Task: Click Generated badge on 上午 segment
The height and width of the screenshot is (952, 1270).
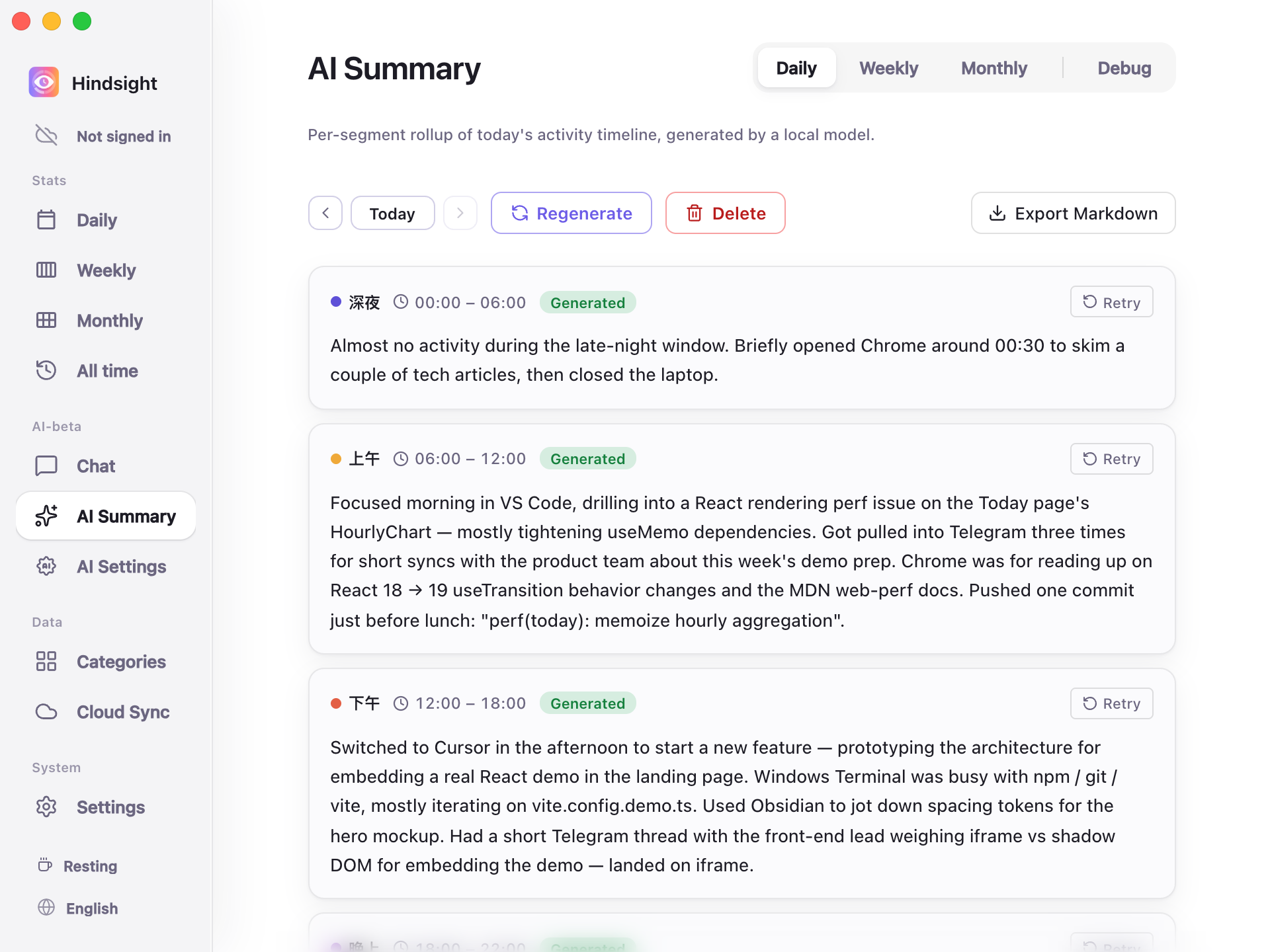Action: [587, 458]
